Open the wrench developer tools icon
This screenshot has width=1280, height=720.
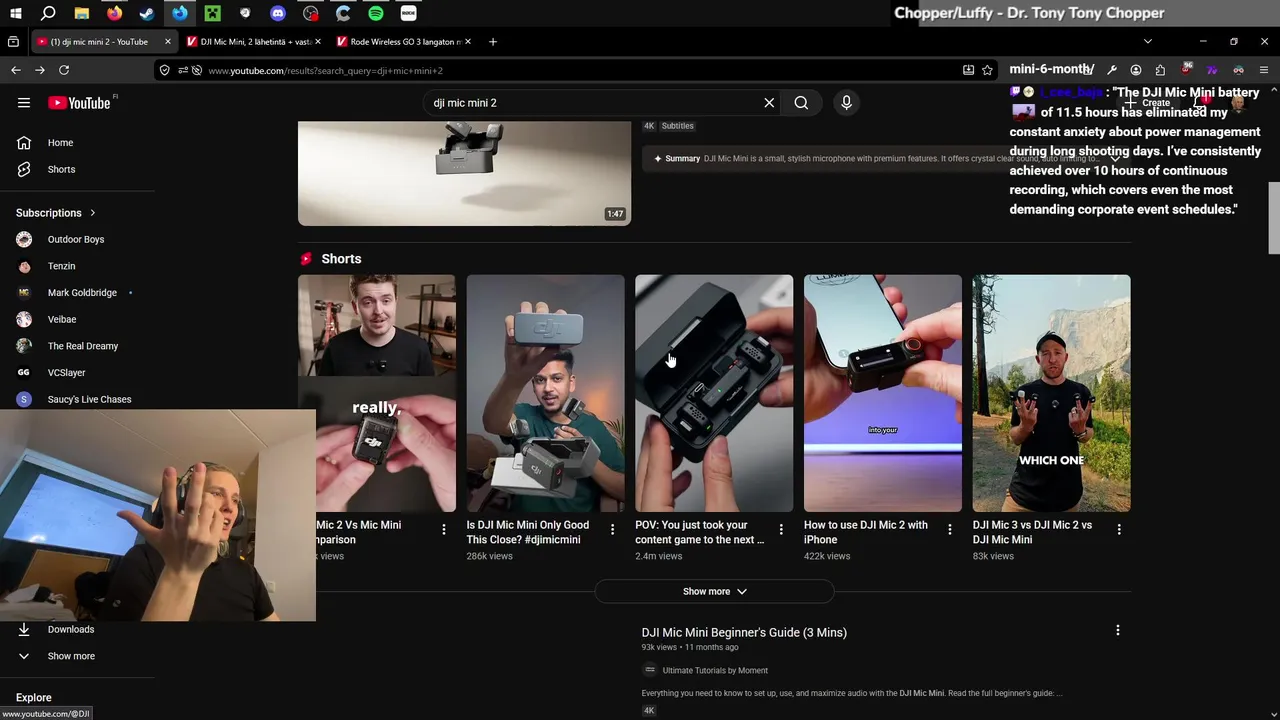[1111, 70]
